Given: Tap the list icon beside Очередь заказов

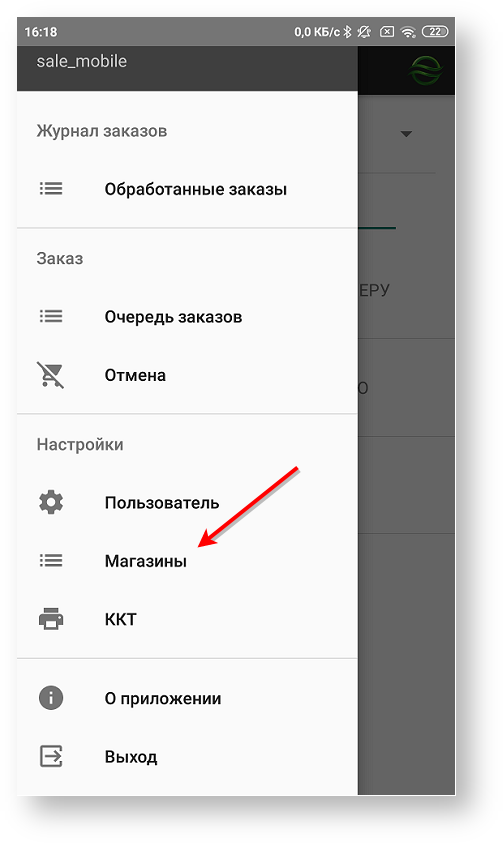Looking at the screenshot, I should 51,316.
